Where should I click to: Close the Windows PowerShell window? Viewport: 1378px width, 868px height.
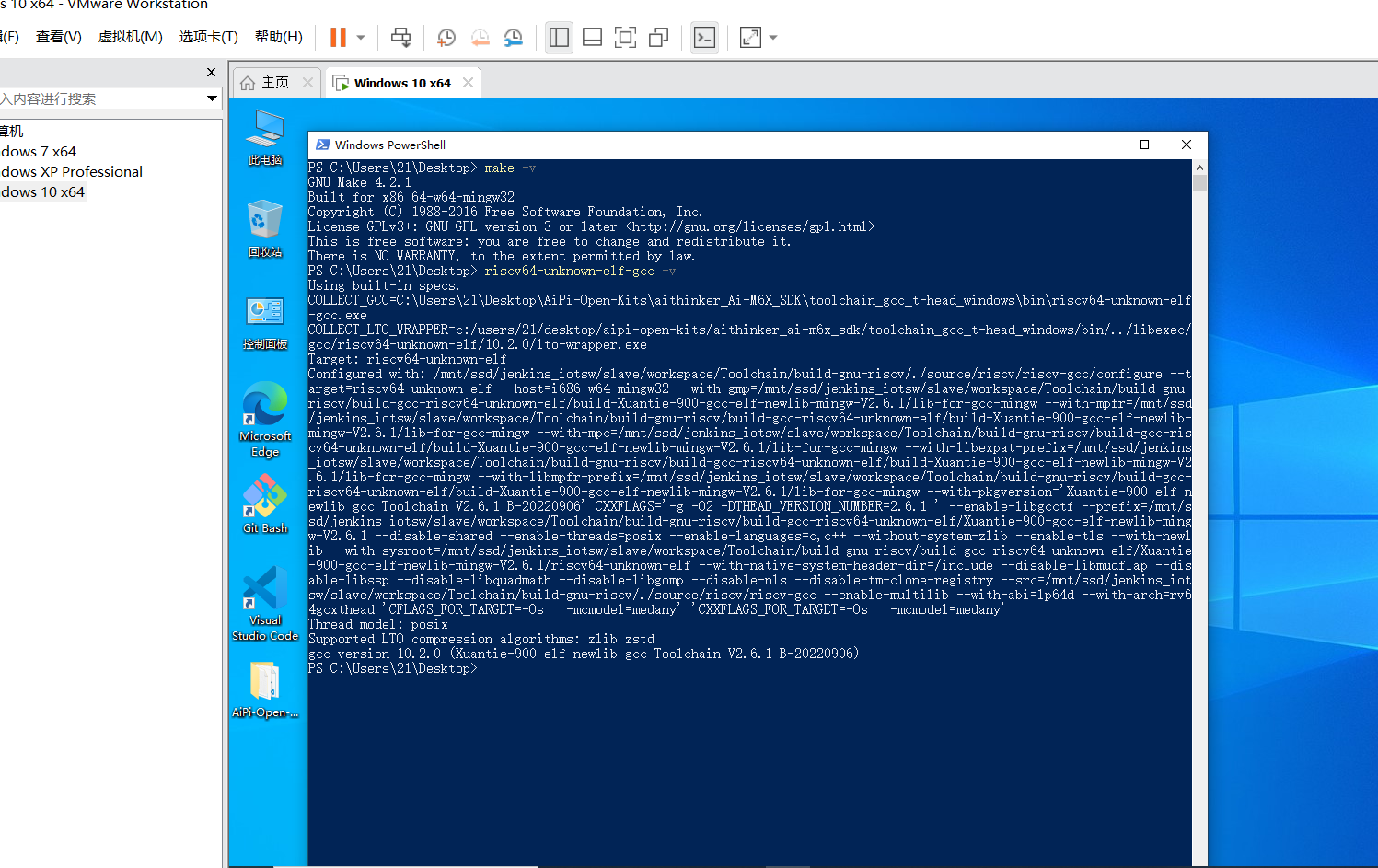(x=1187, y=145)
